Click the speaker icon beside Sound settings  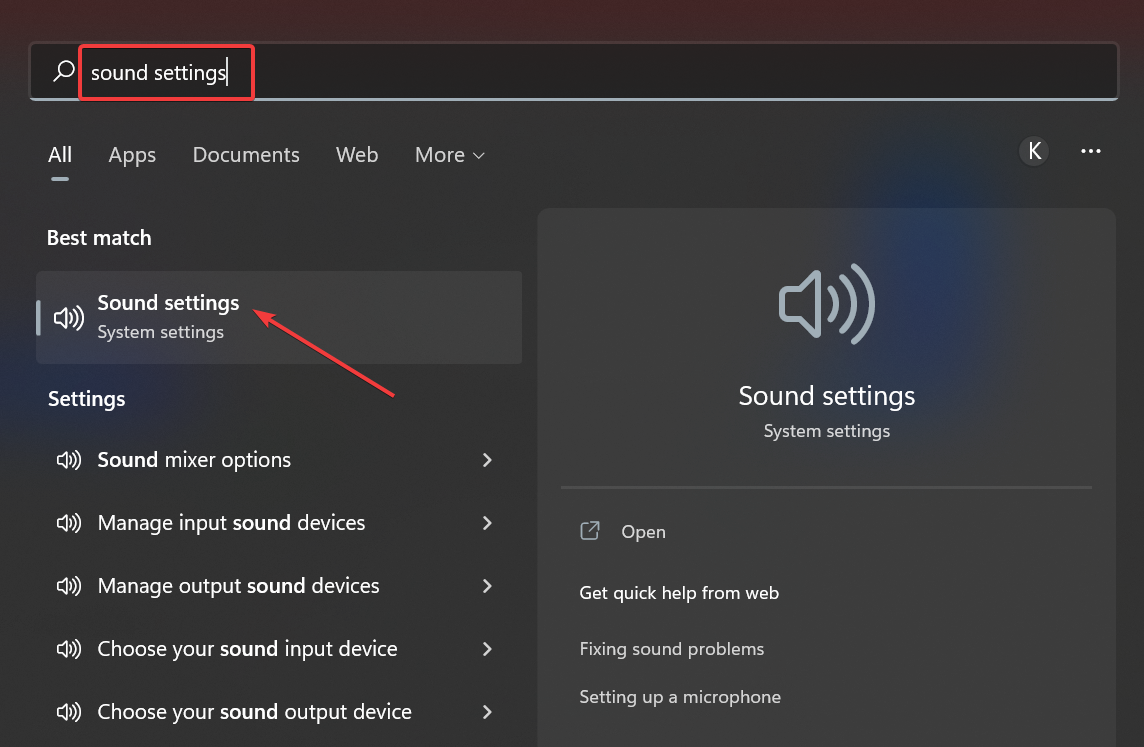pyautogui.click(x=68, y=317)
